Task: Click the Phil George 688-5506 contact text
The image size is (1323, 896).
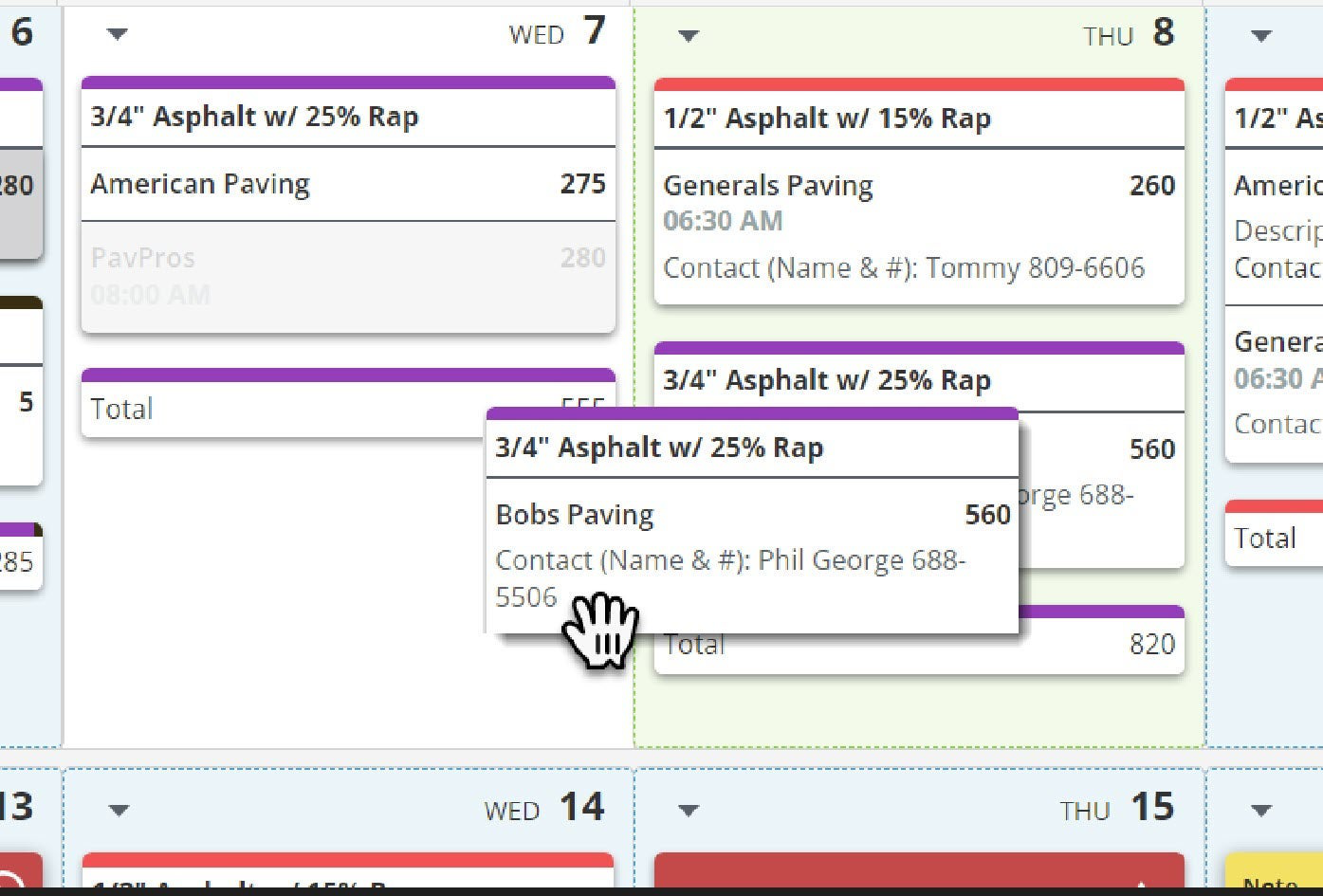Action: [x=730, y=578]
